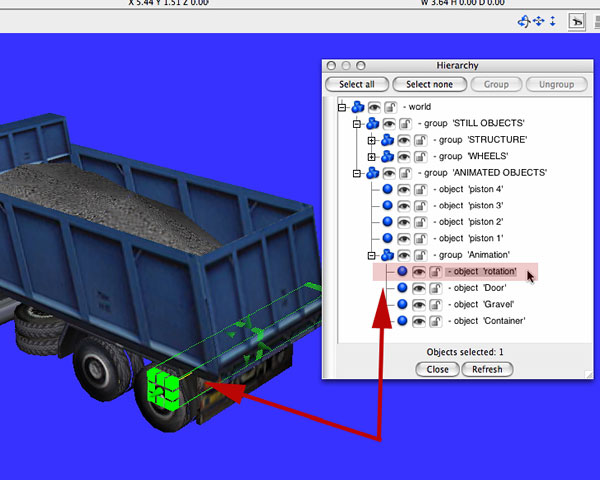Lock the 'STILL OBJECTS' group
Screen dimensions: 600x480
point(406,123)
